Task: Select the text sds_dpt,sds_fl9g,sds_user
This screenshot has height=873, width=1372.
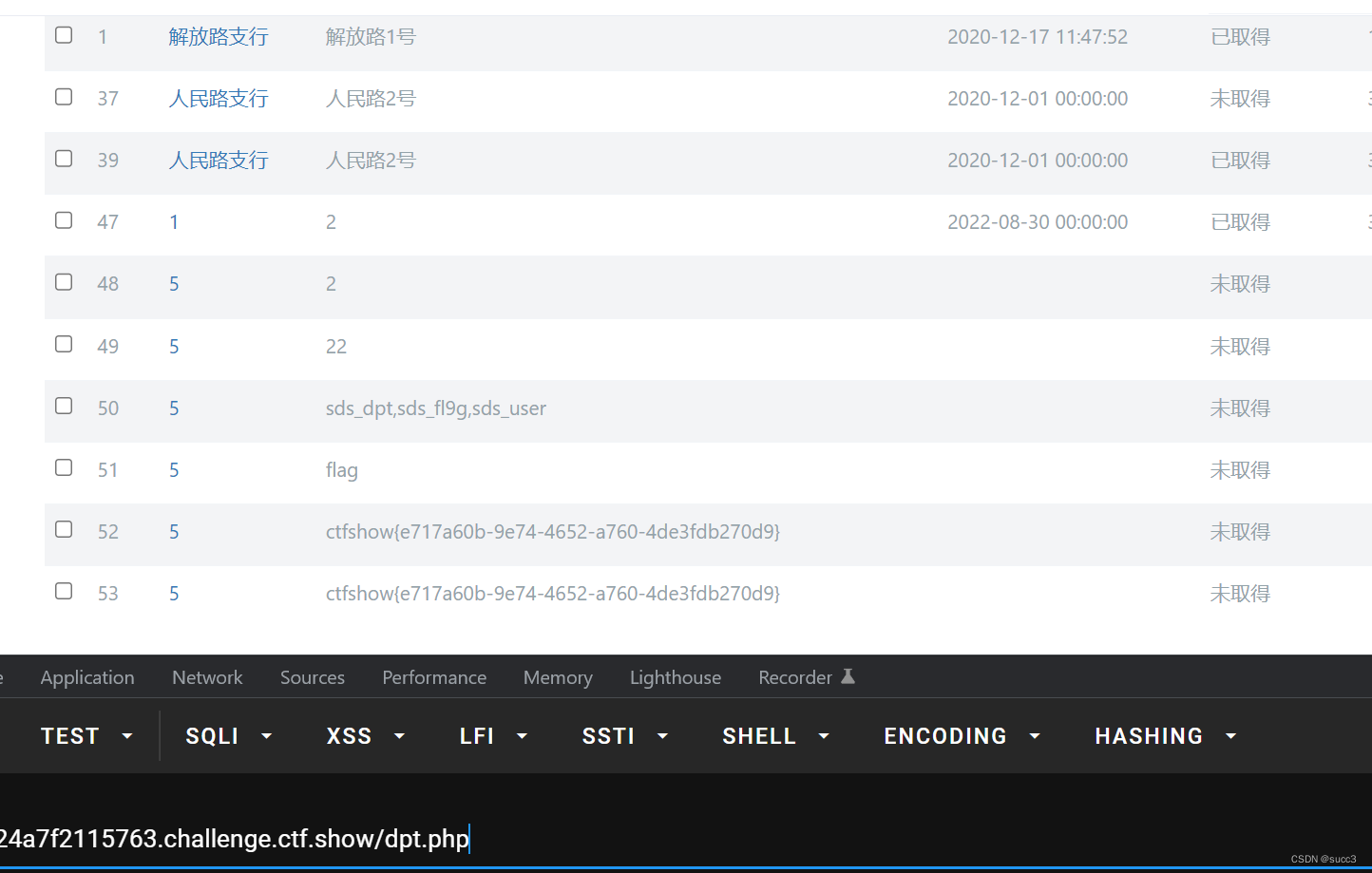Action: click(436, 408)
